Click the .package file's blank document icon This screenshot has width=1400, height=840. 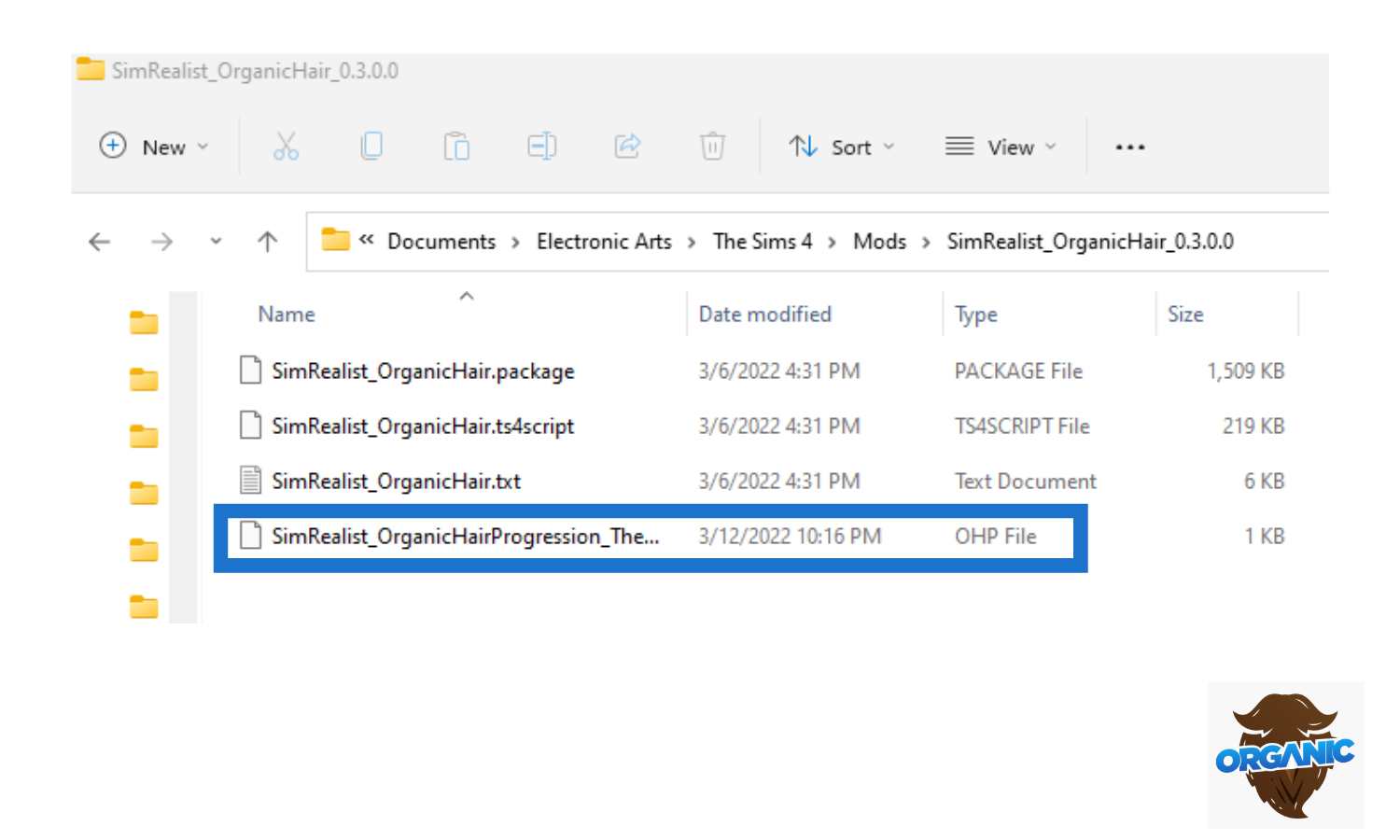click(250, 371)
